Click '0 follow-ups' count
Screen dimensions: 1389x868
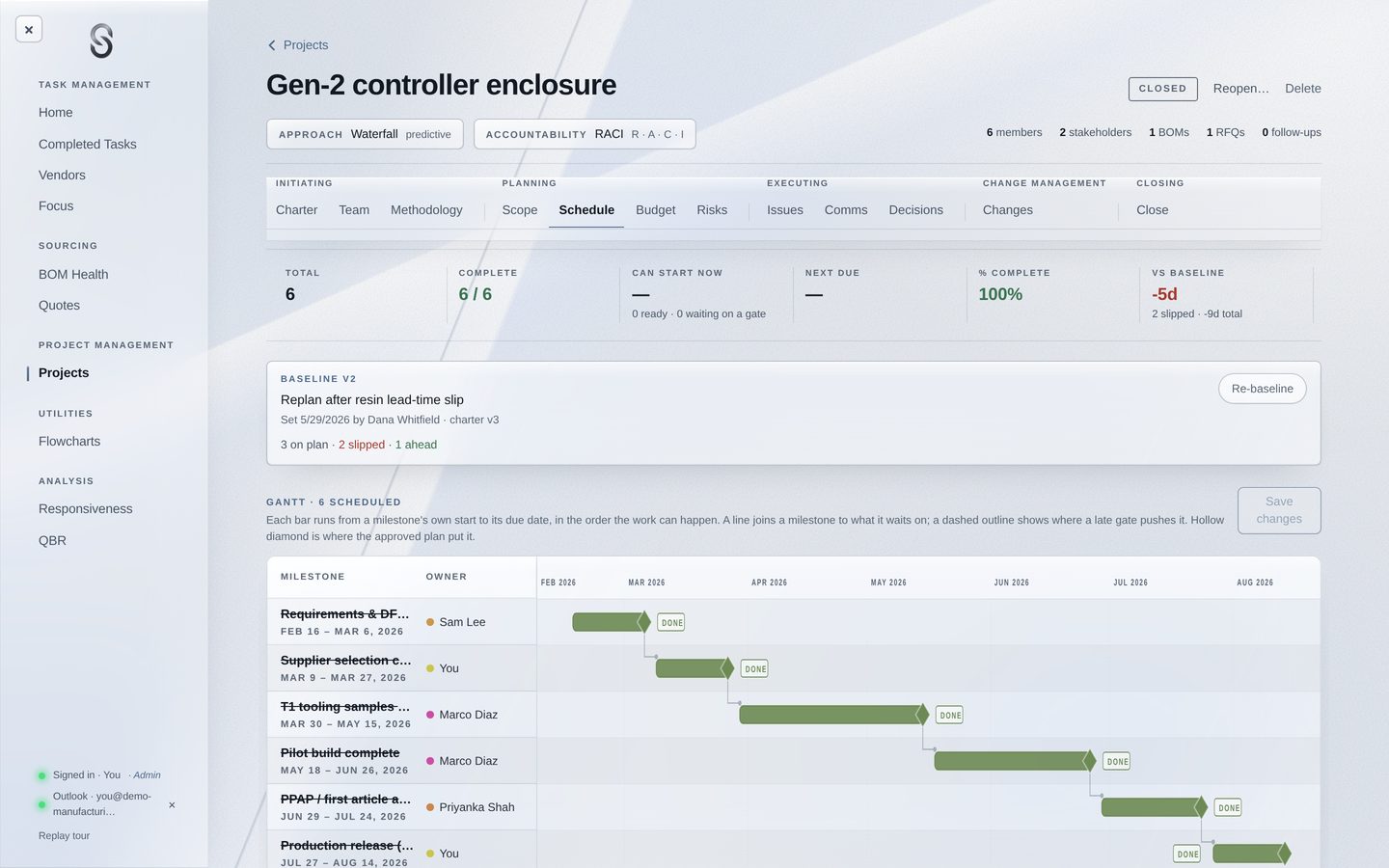coord(1292,132)
